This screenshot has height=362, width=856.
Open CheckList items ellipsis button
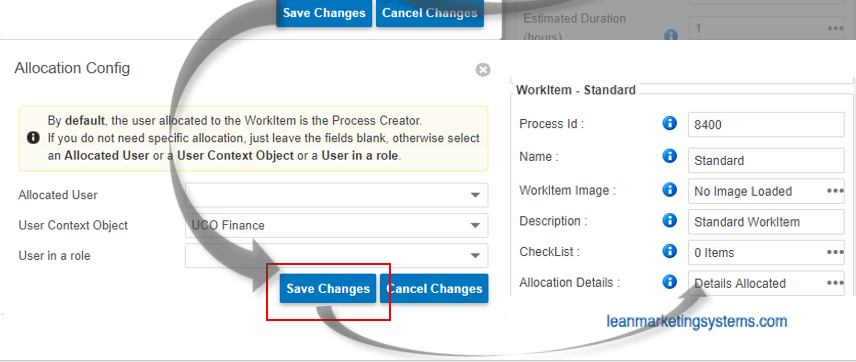[x=835, y=252]
